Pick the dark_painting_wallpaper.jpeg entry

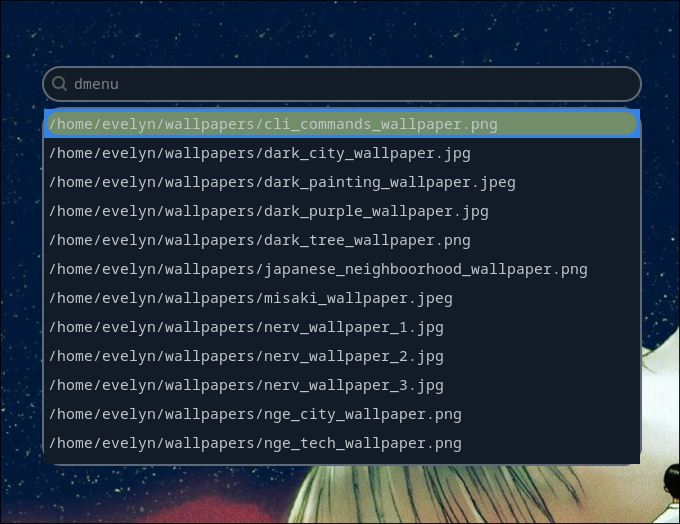point(282,183)
